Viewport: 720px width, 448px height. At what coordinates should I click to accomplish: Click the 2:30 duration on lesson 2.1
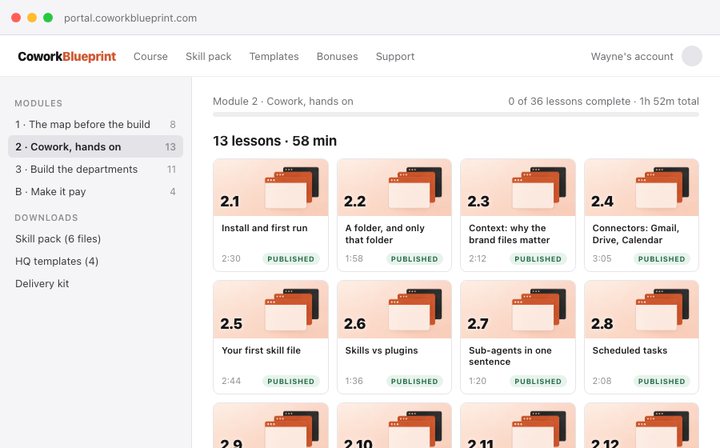click(231, 258)
